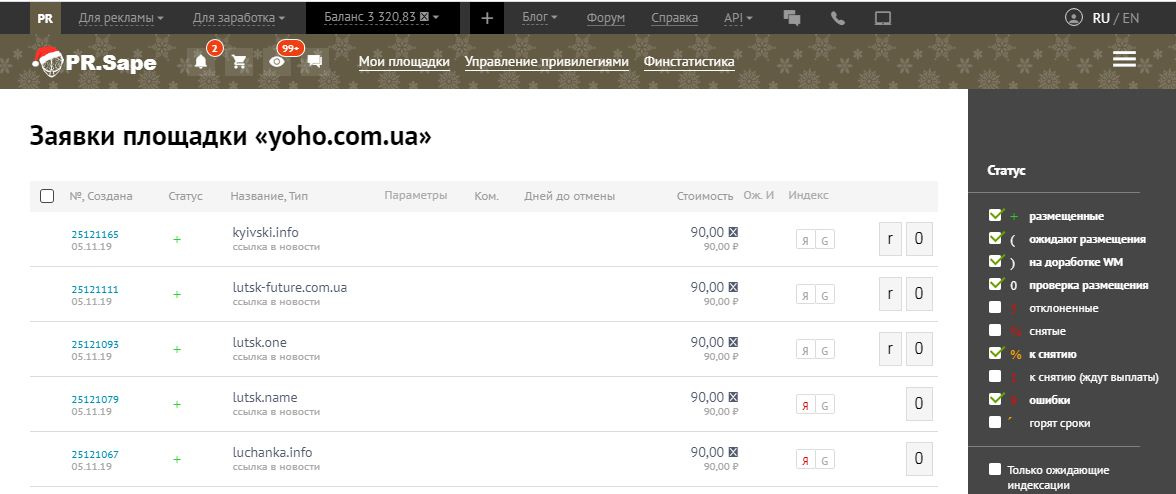Click the '0' button for lutsk.name

919,404
